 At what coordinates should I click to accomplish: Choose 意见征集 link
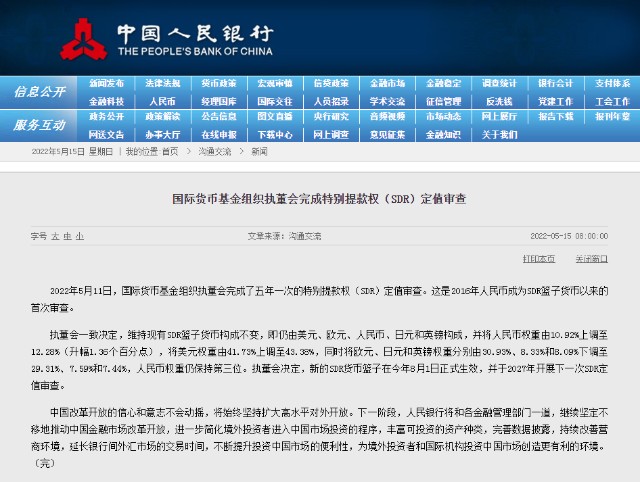pos(387,135)
